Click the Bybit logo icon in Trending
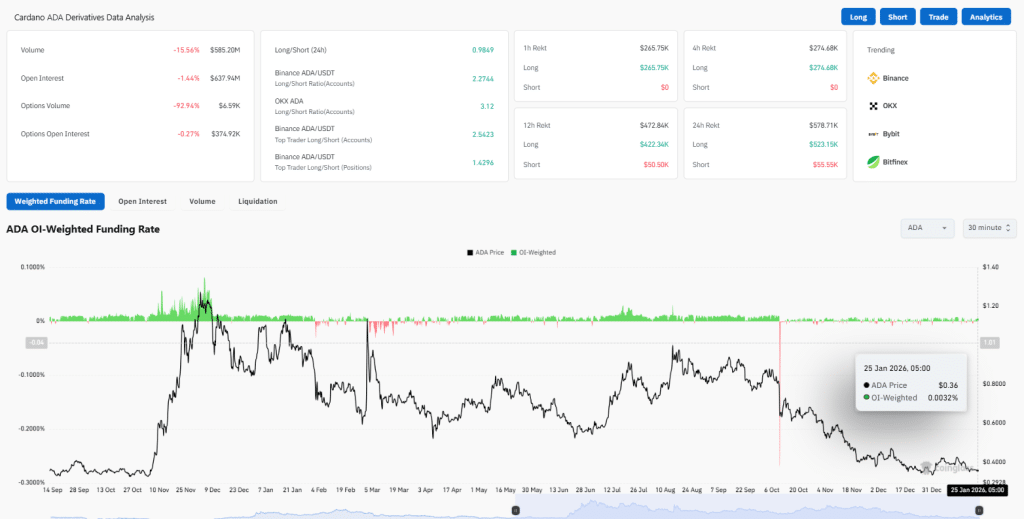 873,134
